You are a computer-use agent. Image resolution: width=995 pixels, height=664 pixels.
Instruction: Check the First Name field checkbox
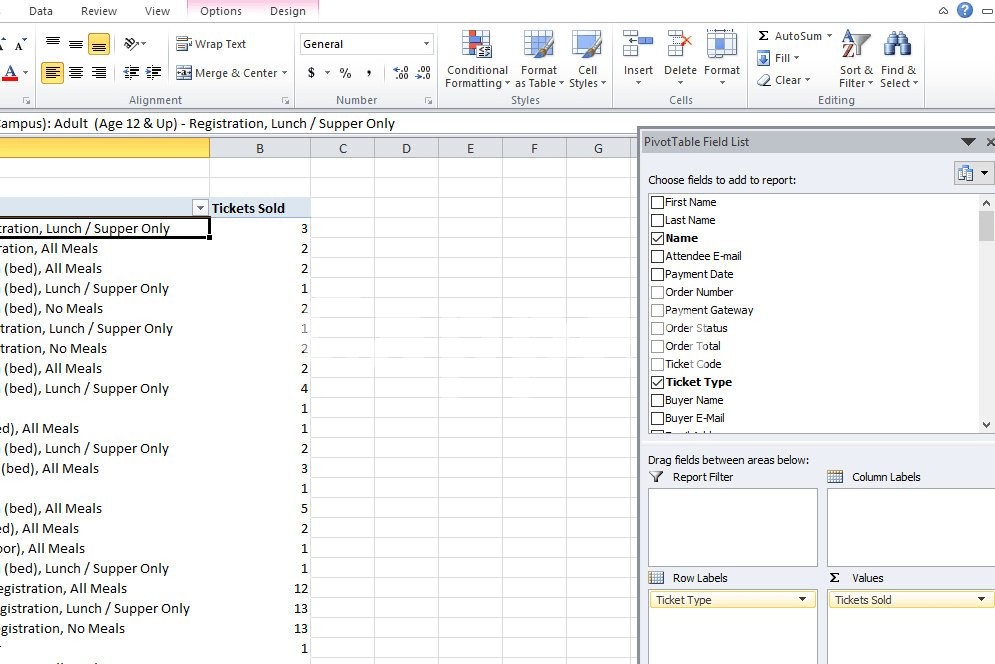coord(657,202)
